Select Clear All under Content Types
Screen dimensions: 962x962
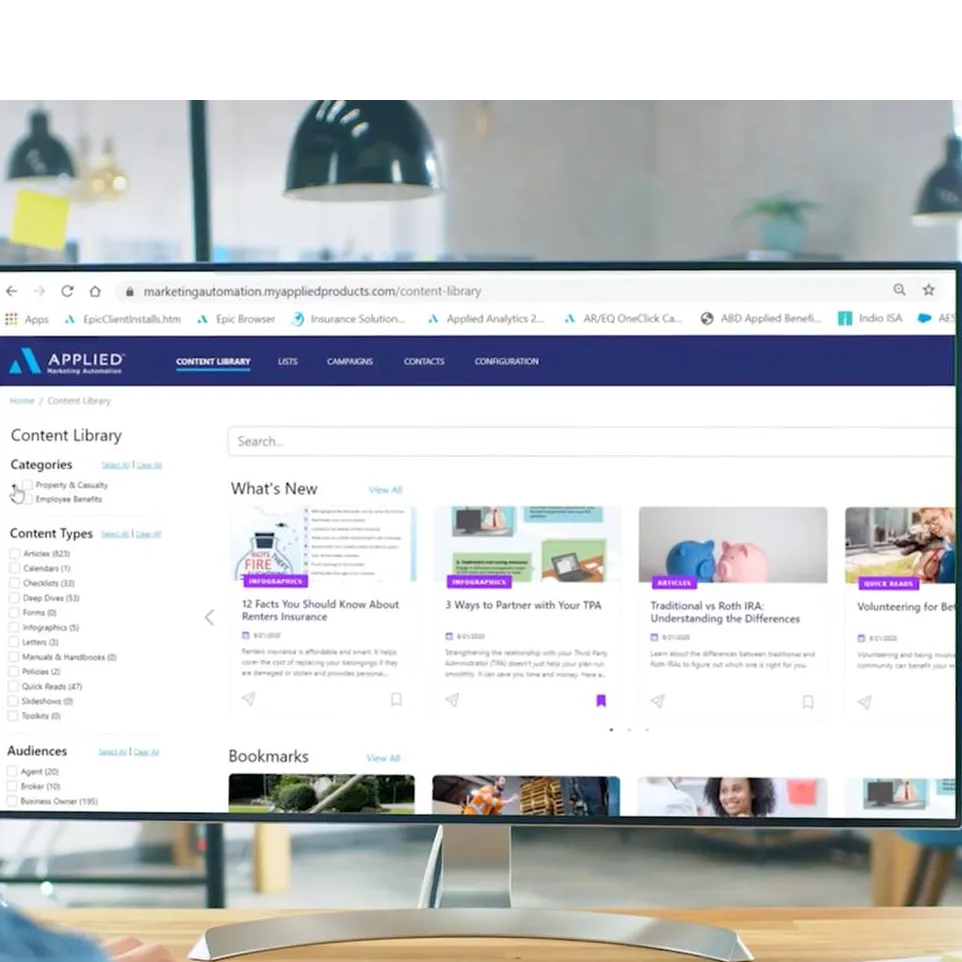point(148,534)
